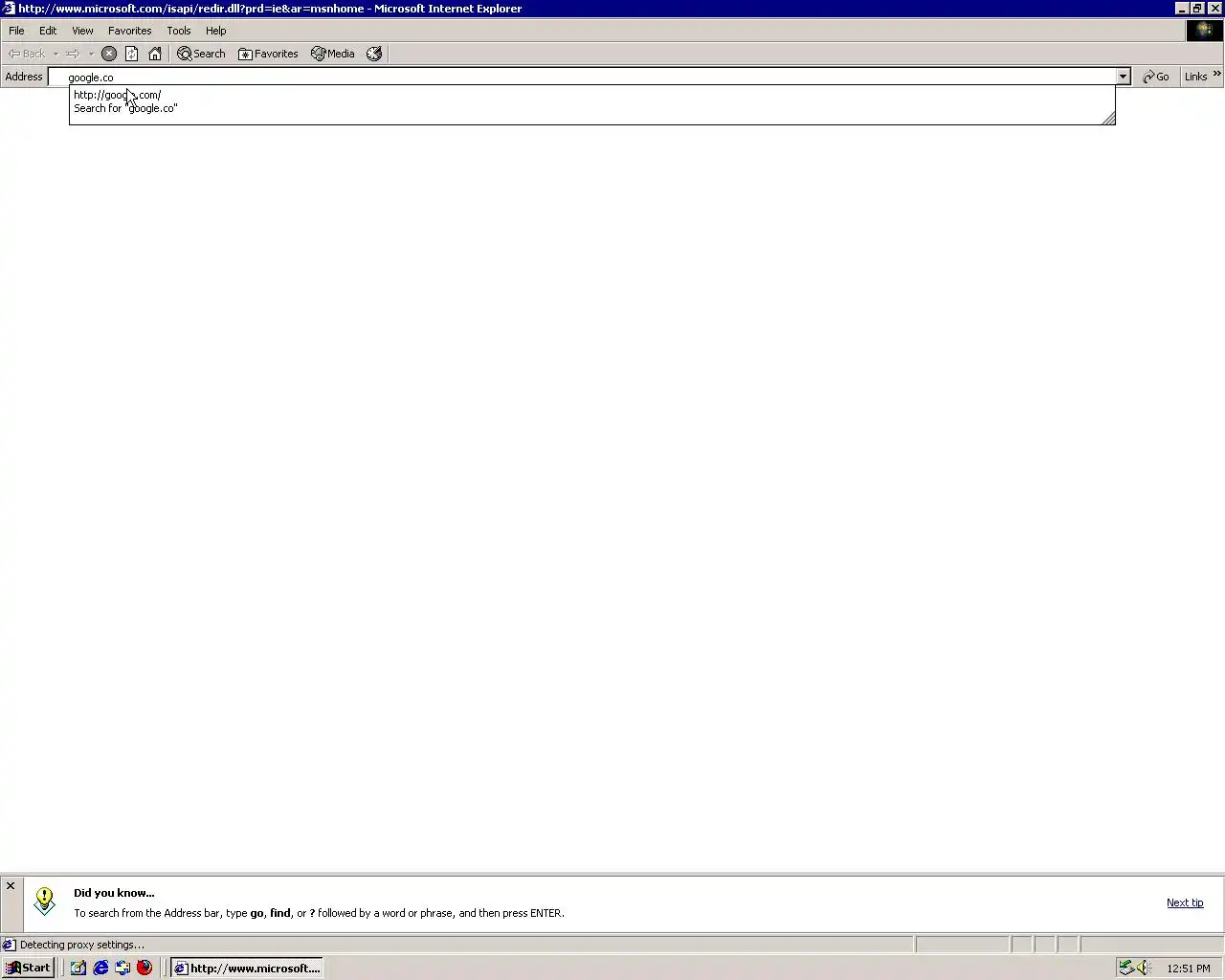Viewport: 1225px width, 980px height.
Task: Launch Internet Explorer from quick launch
Action: click(100, 968)
